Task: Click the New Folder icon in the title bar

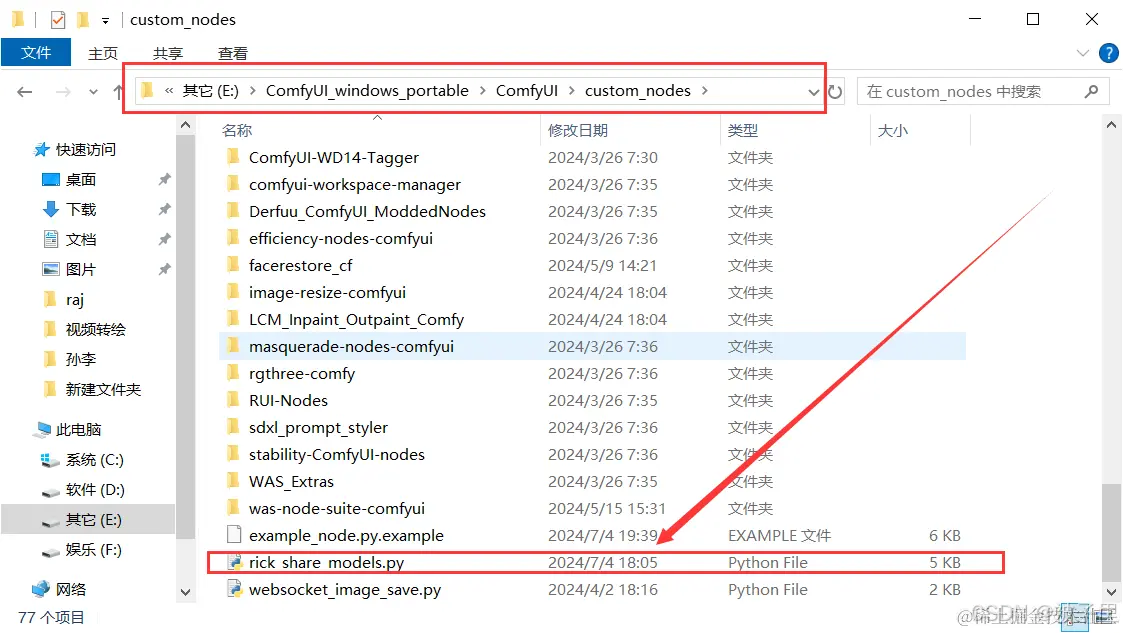Action: 83,19
